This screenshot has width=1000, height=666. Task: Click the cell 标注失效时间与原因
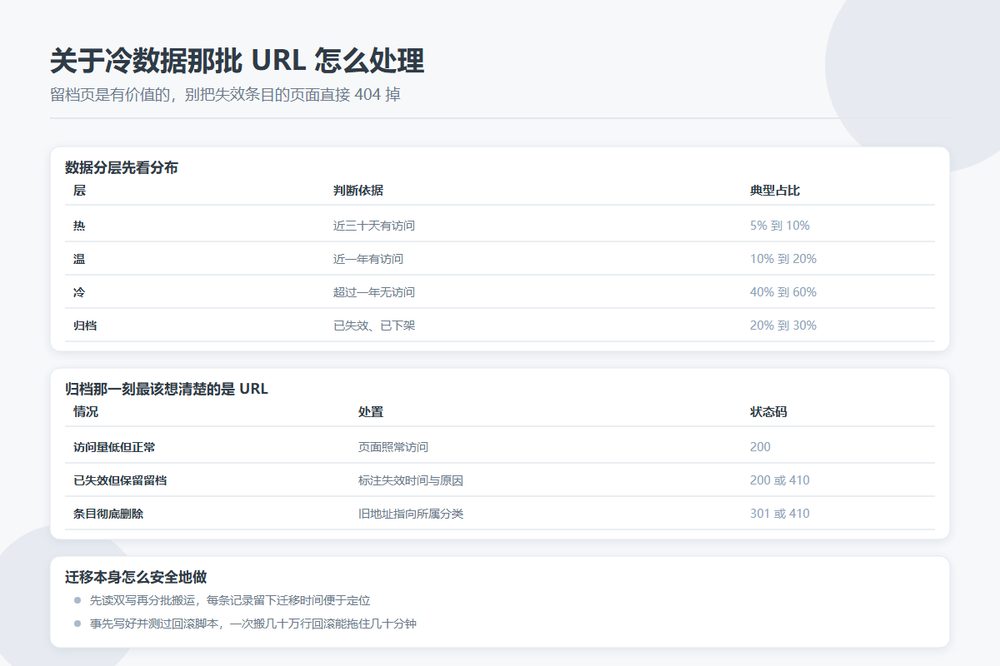pyautogui.click(x=411, y=480)
